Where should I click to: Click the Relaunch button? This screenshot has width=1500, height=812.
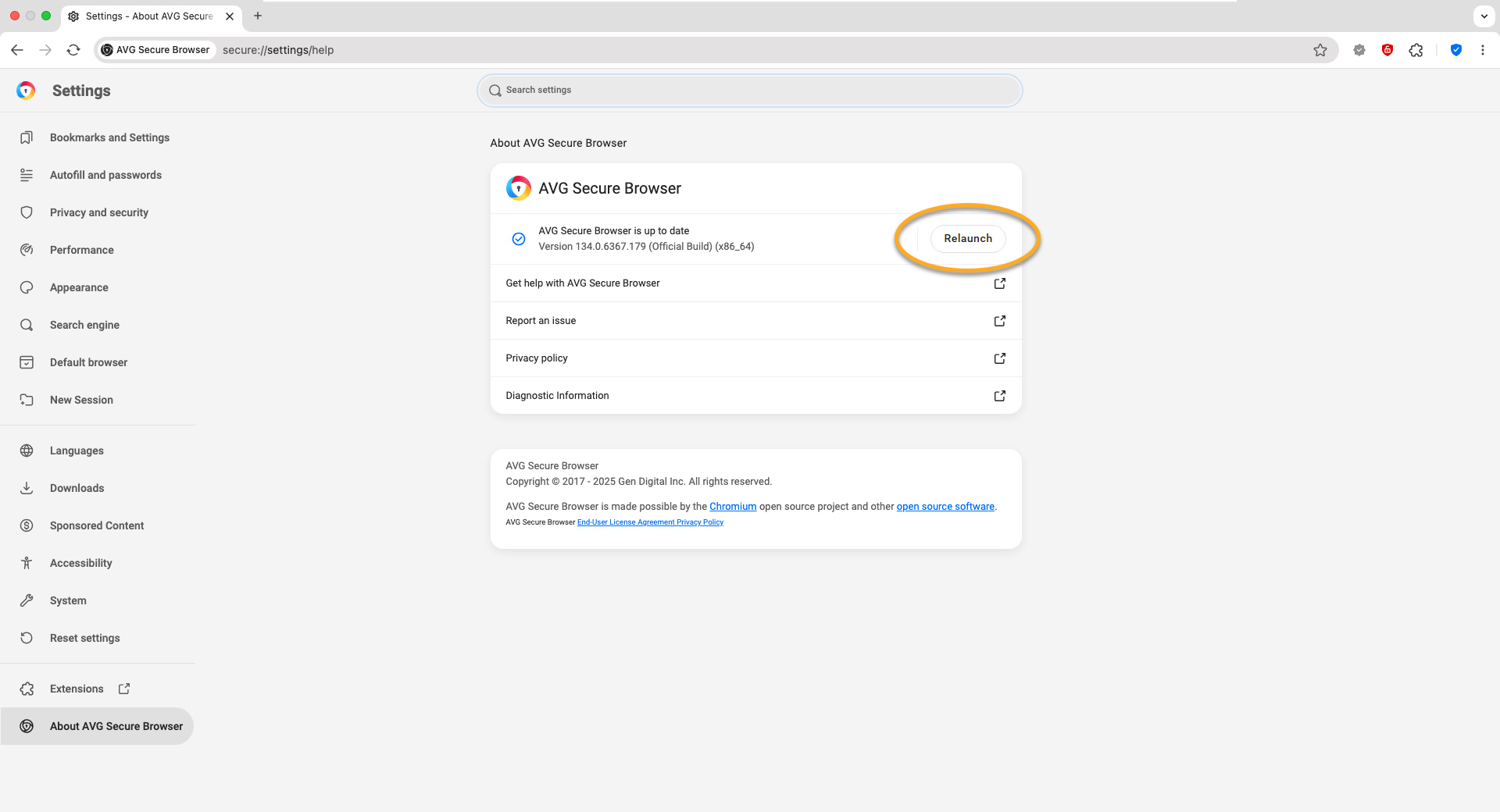(967, 238)
